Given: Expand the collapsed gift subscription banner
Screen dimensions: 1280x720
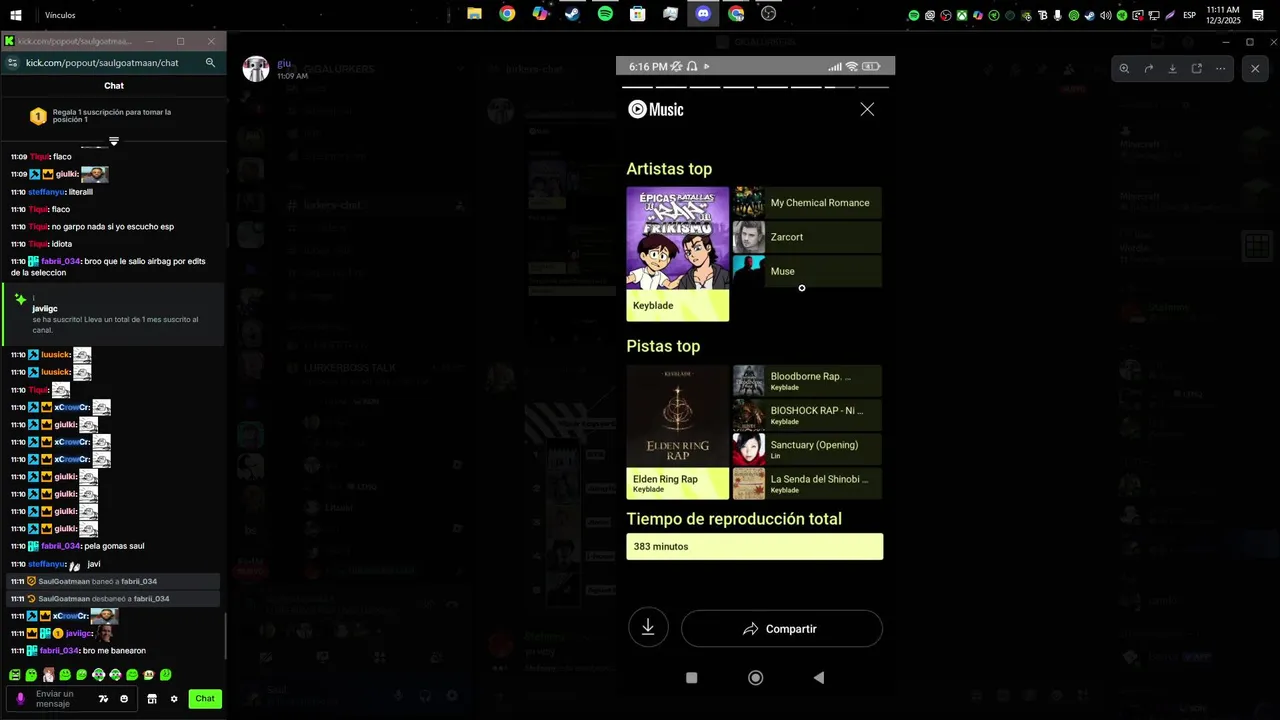Looking at the screenshot, I should point(114,141).
